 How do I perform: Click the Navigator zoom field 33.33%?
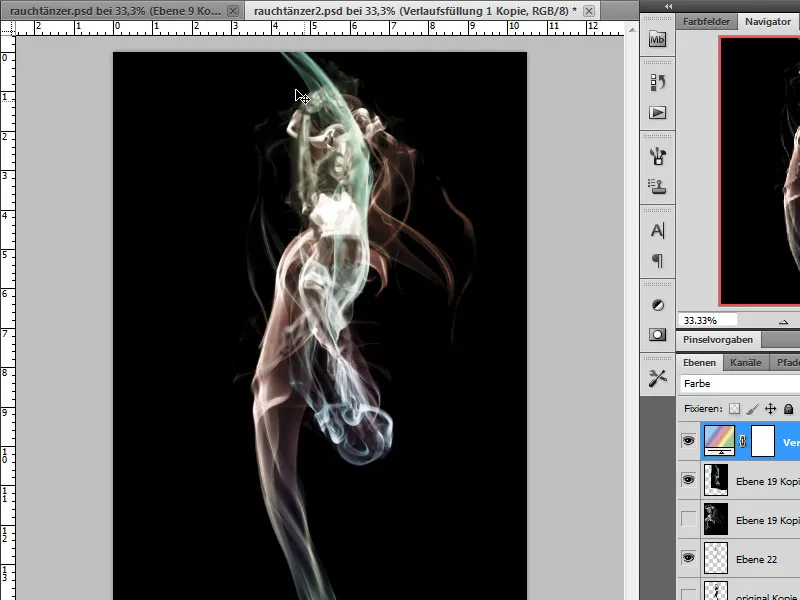(707, 321)
